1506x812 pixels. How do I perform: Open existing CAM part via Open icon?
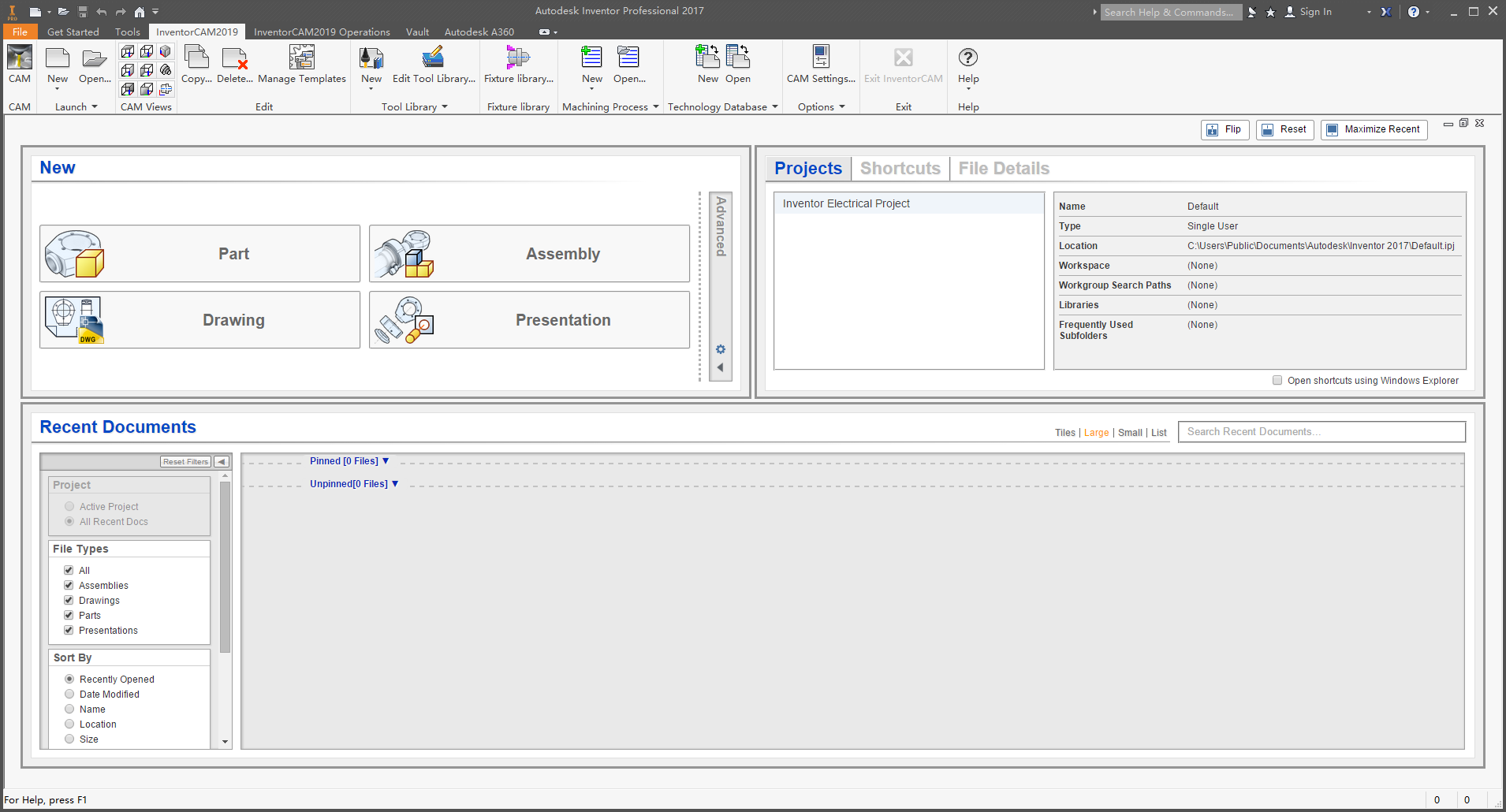(95, 64)
